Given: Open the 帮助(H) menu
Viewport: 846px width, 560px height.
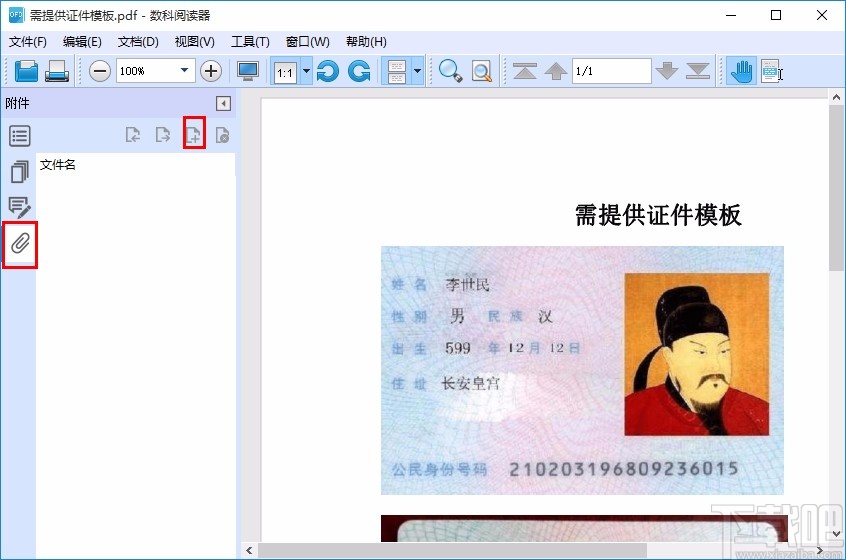Looking at the screenshot, I should click(366, 42).
